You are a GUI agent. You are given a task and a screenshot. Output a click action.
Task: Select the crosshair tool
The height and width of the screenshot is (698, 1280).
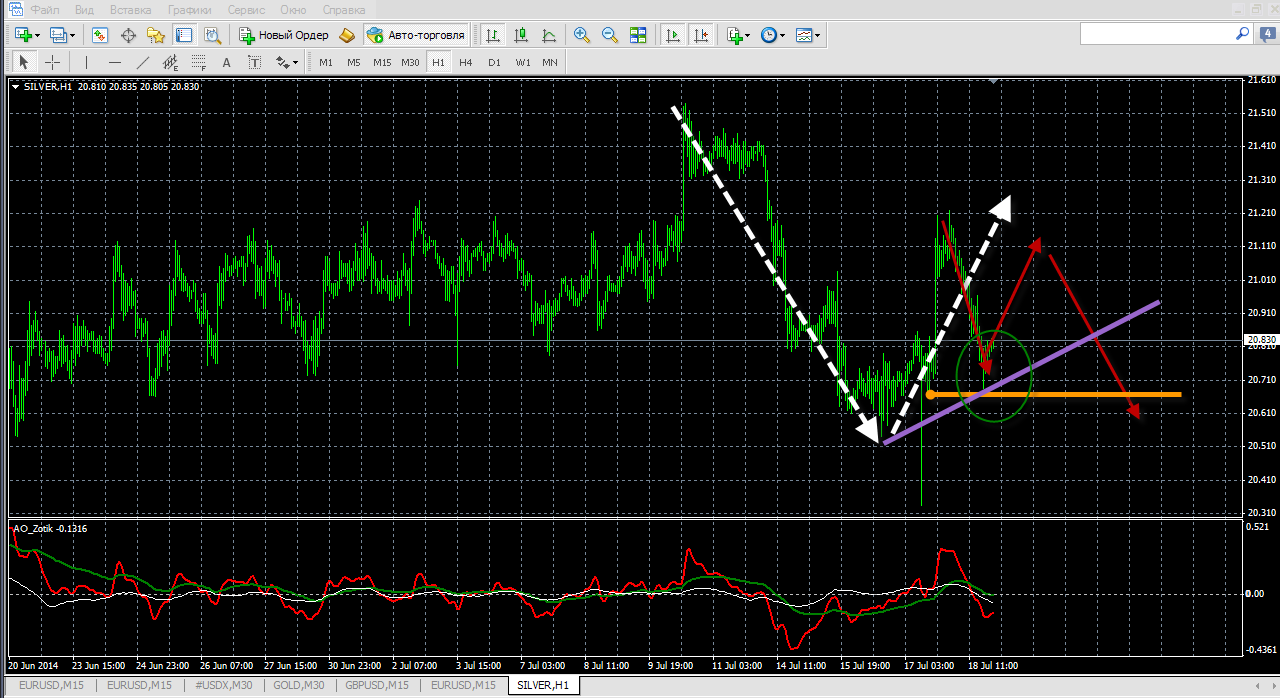click(53, 62)
